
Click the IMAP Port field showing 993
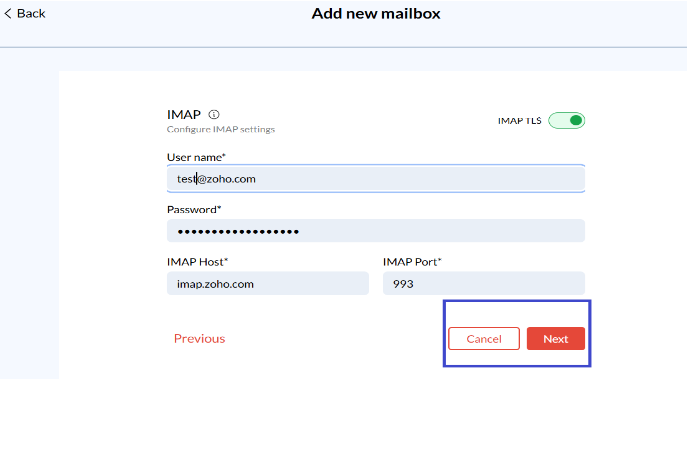pyautogui.click(x=483, y=284)
